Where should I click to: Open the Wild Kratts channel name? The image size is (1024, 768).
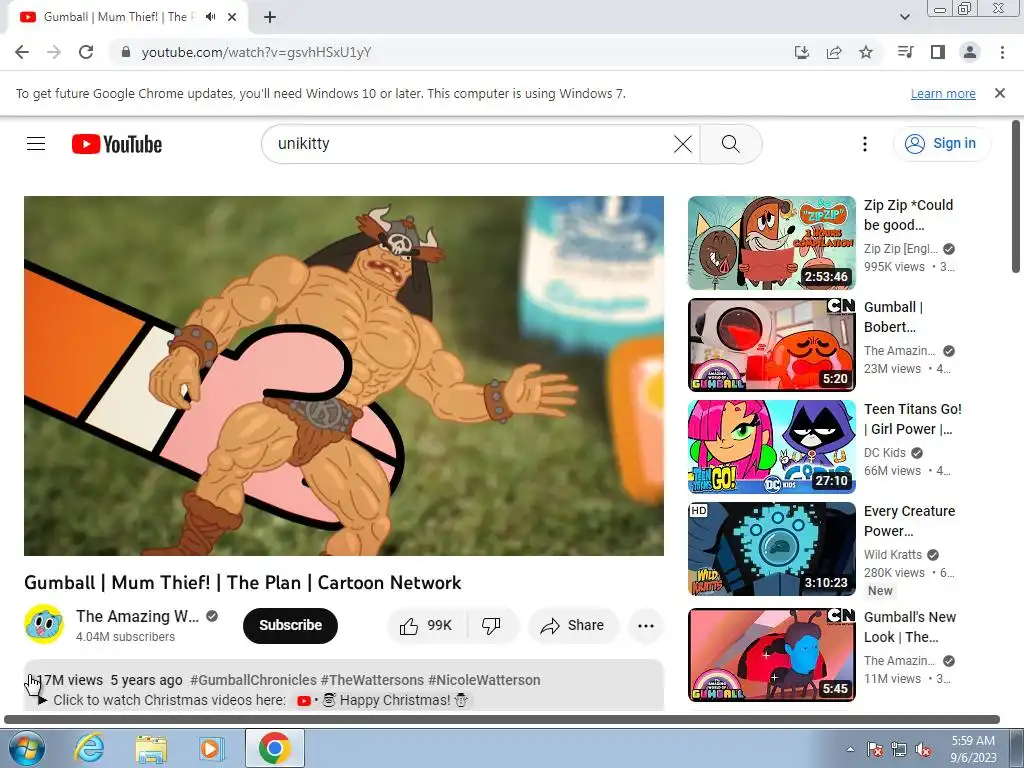[x=893, y=554]
